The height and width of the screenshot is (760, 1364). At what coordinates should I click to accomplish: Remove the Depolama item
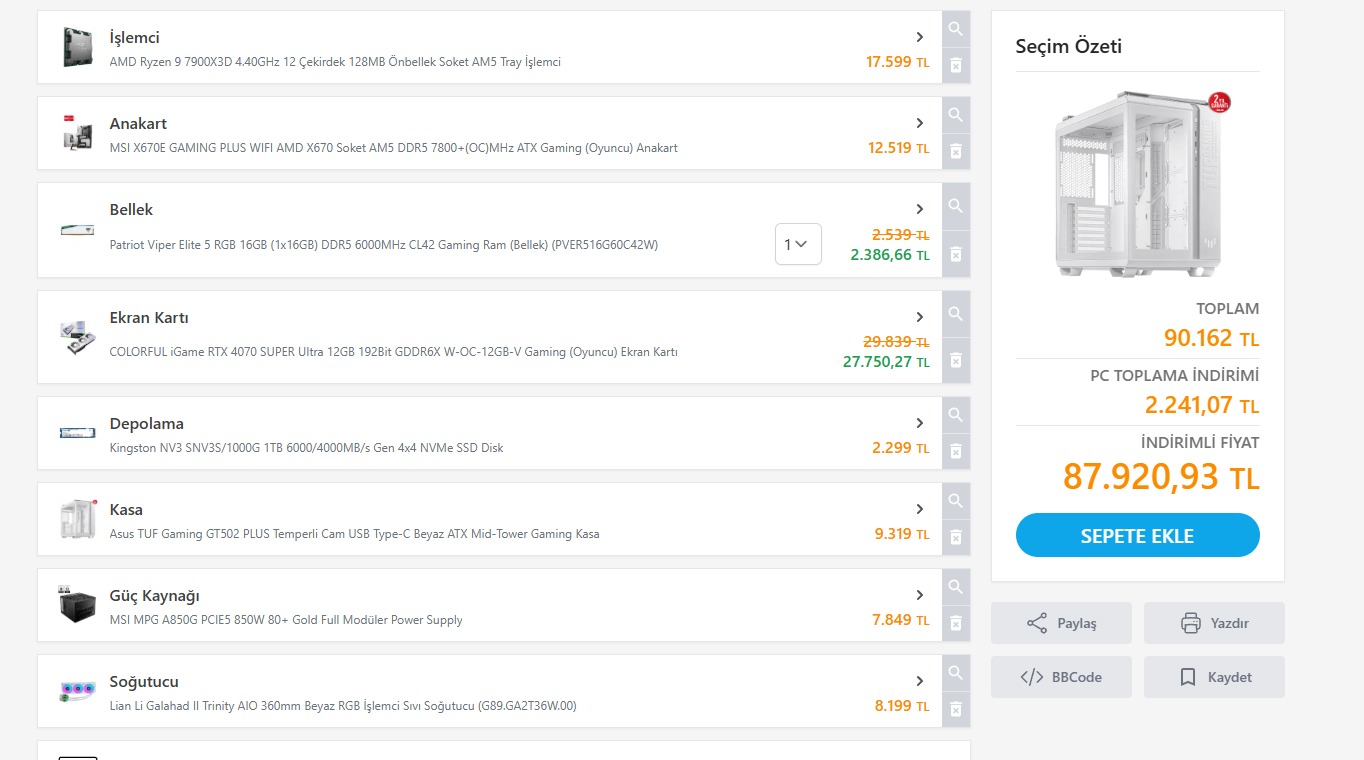[x=956, y=451]
